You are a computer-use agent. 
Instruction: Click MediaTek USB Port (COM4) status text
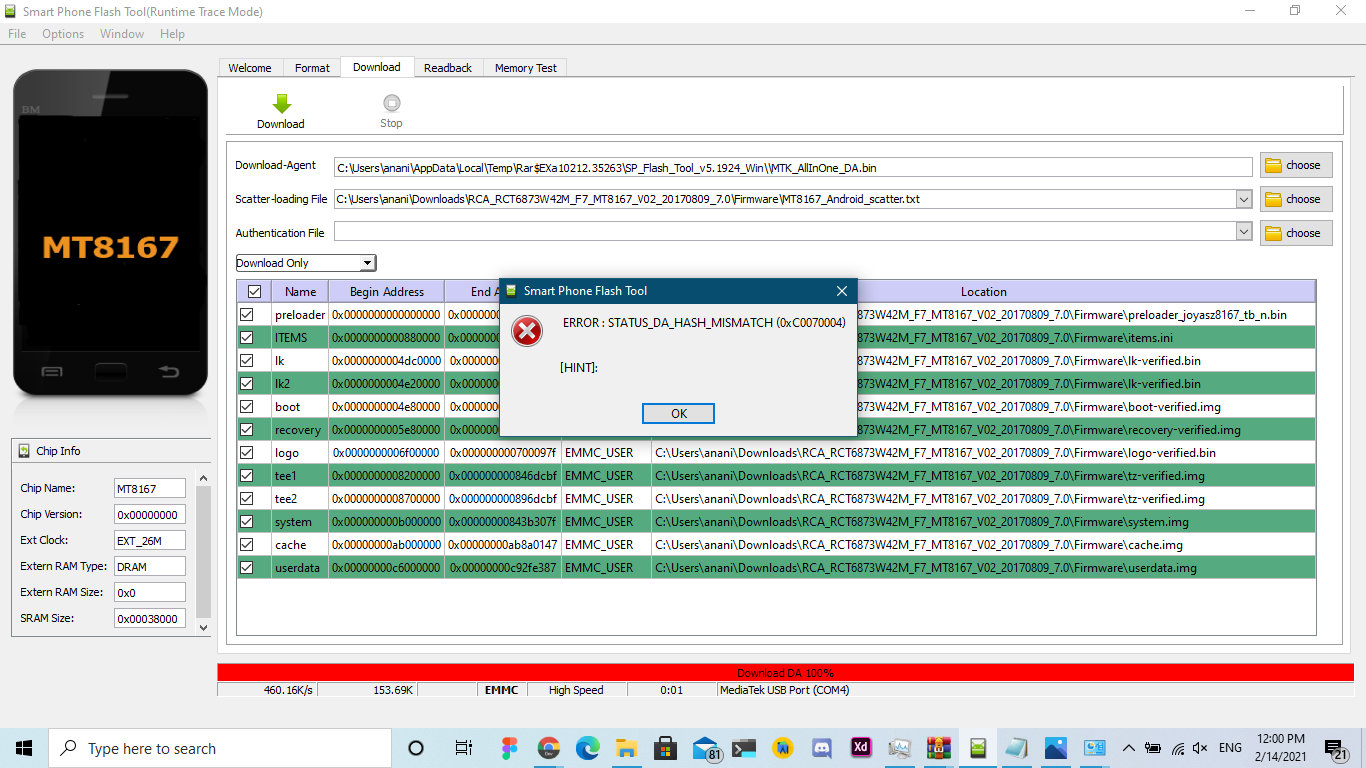point(784,690)
